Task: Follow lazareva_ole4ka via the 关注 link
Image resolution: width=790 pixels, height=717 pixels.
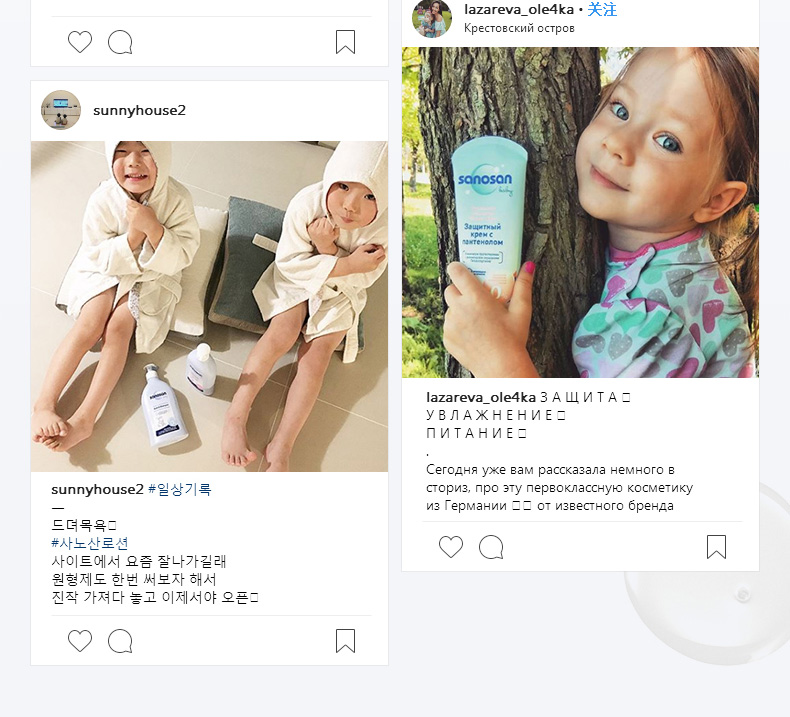Action: click(x=602, y=9)
